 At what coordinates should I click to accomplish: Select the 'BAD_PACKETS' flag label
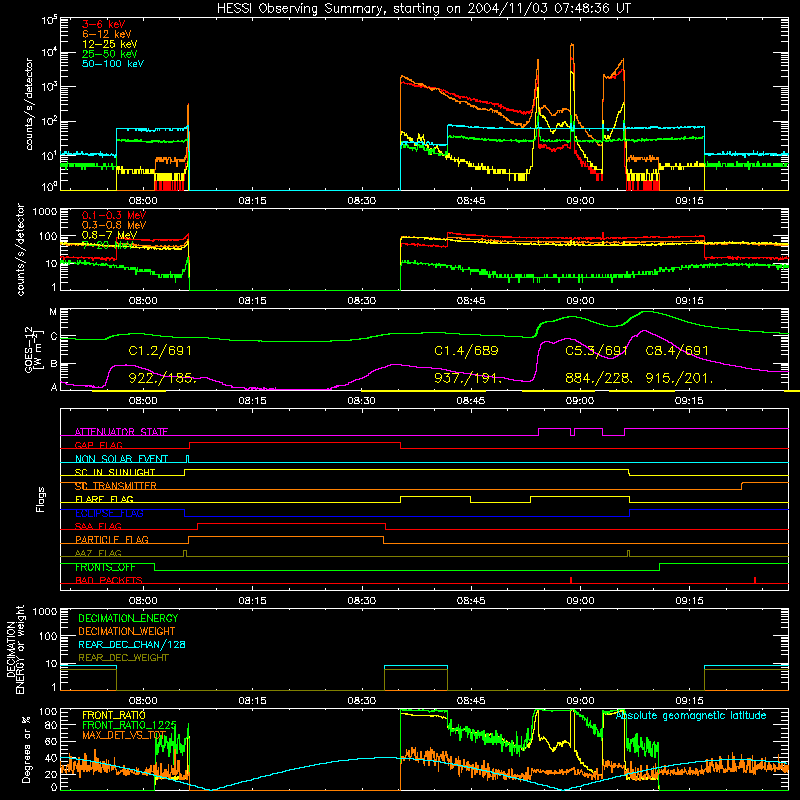click(109, 580)
